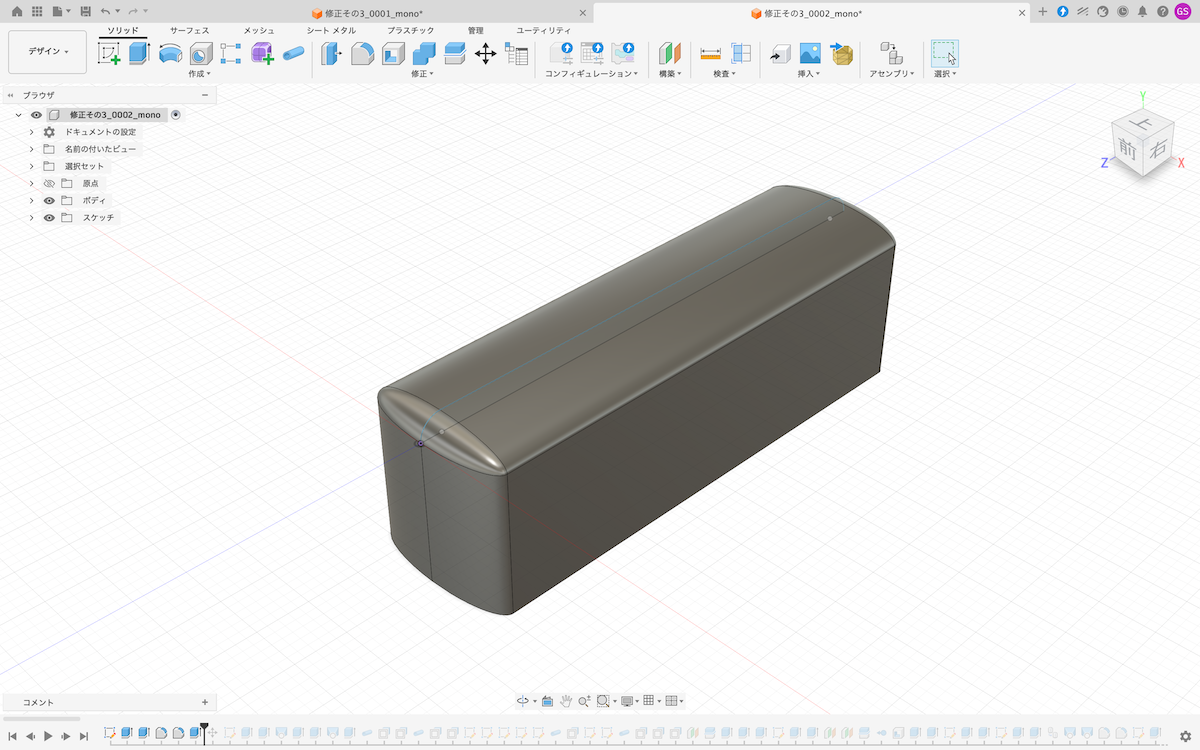Click the timeline rollback marker
This screenshot has width=1200, height=750.
pyautogui.click(x=204, y=732)
